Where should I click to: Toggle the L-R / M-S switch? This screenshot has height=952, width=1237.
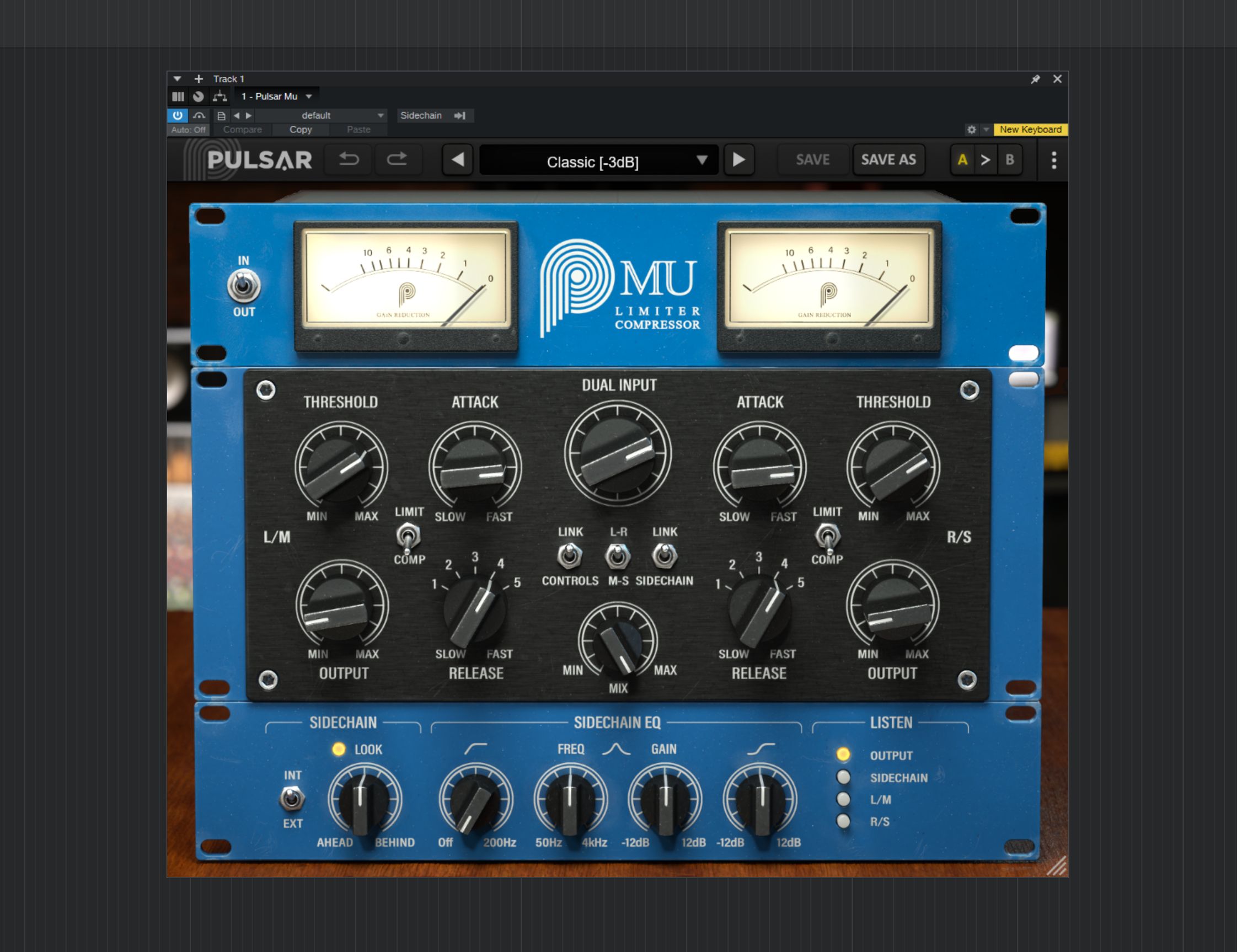(618, 555)
